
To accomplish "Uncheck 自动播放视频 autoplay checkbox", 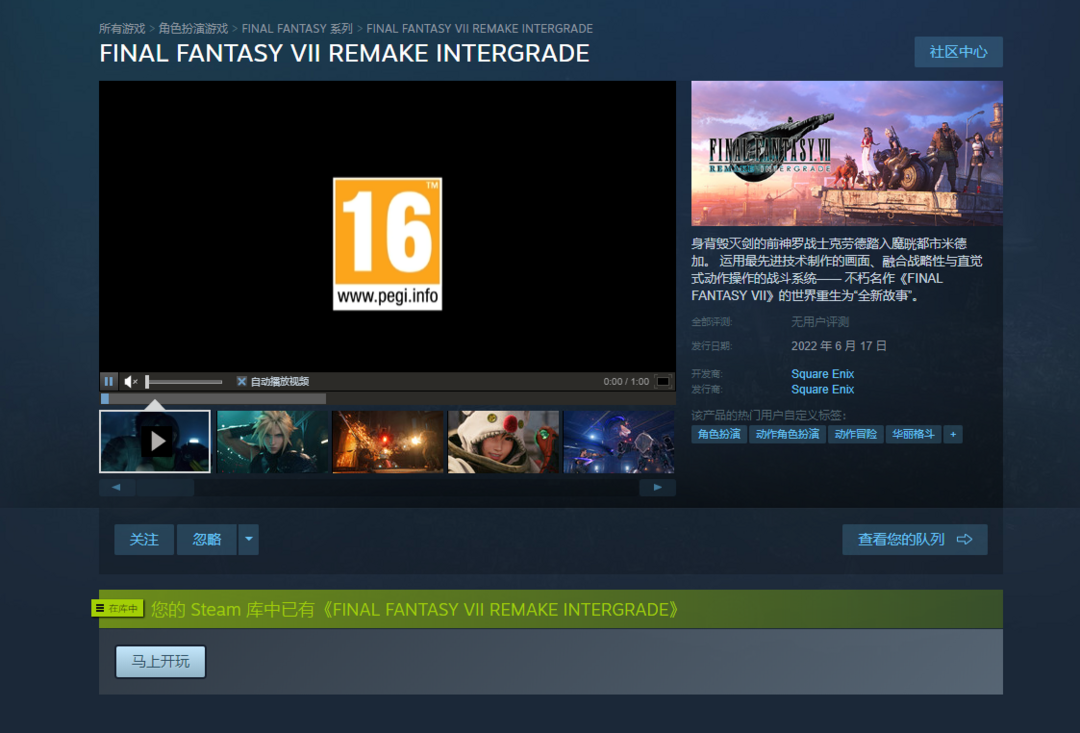I will [x=242, y=381].
